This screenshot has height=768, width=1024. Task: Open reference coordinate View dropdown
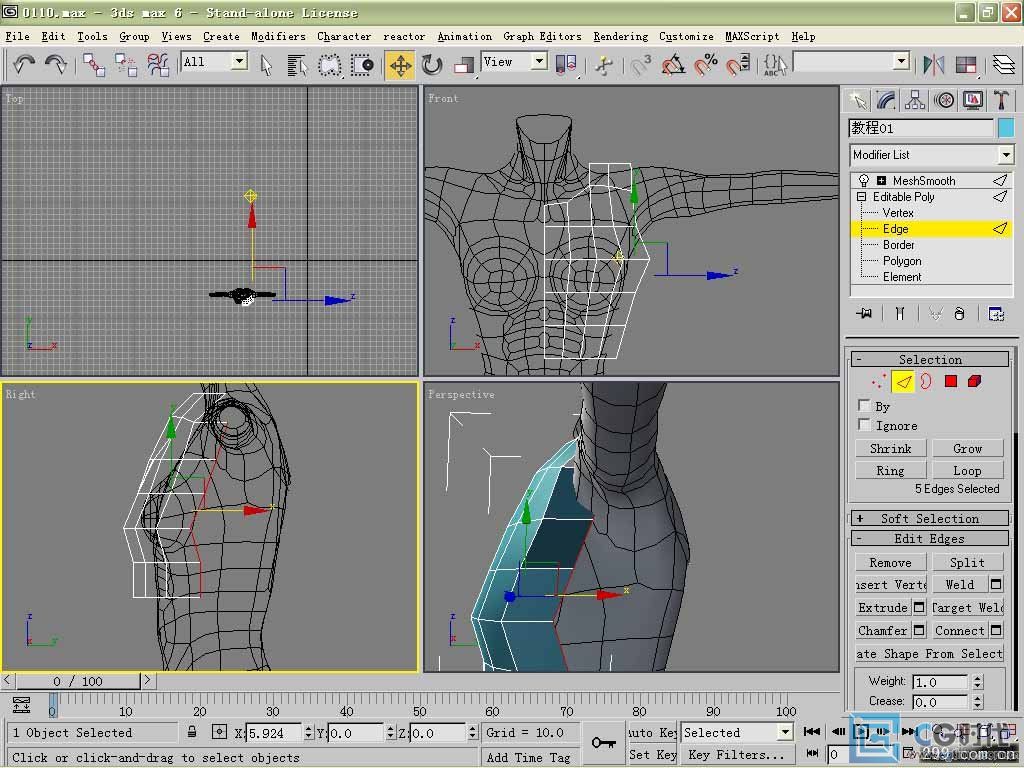539,61
